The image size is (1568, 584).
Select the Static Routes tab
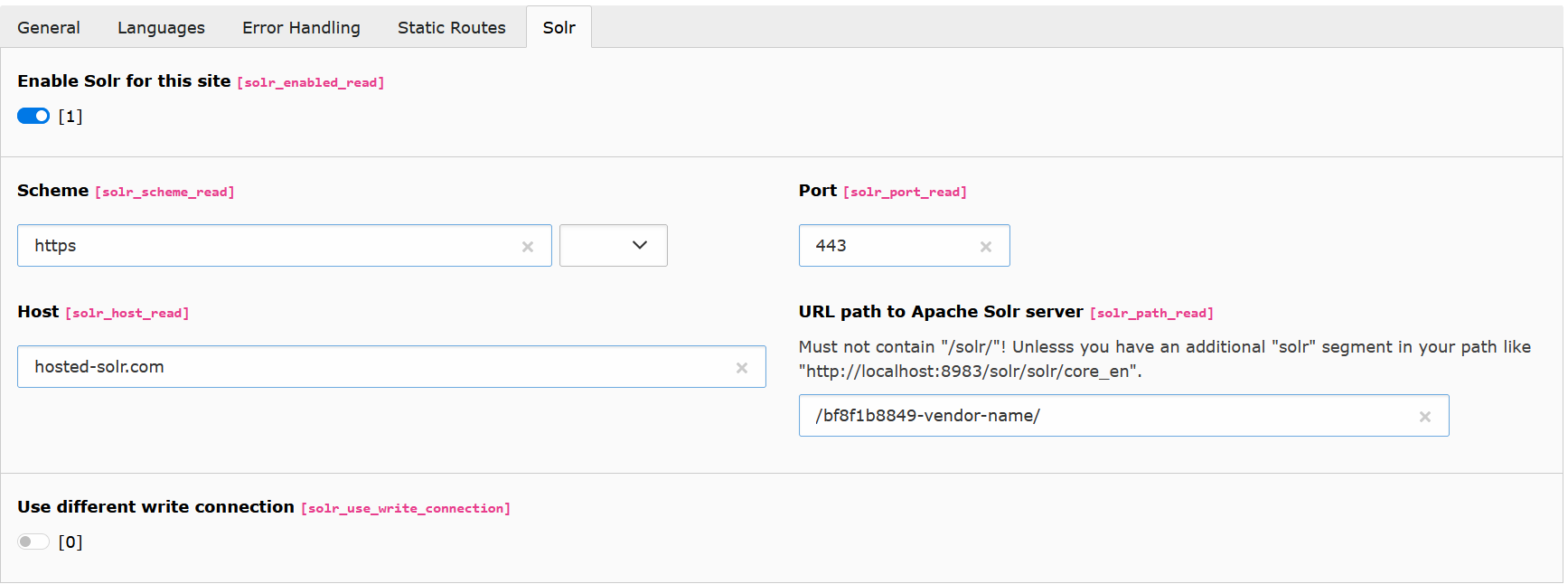click(x=451, y=28)
